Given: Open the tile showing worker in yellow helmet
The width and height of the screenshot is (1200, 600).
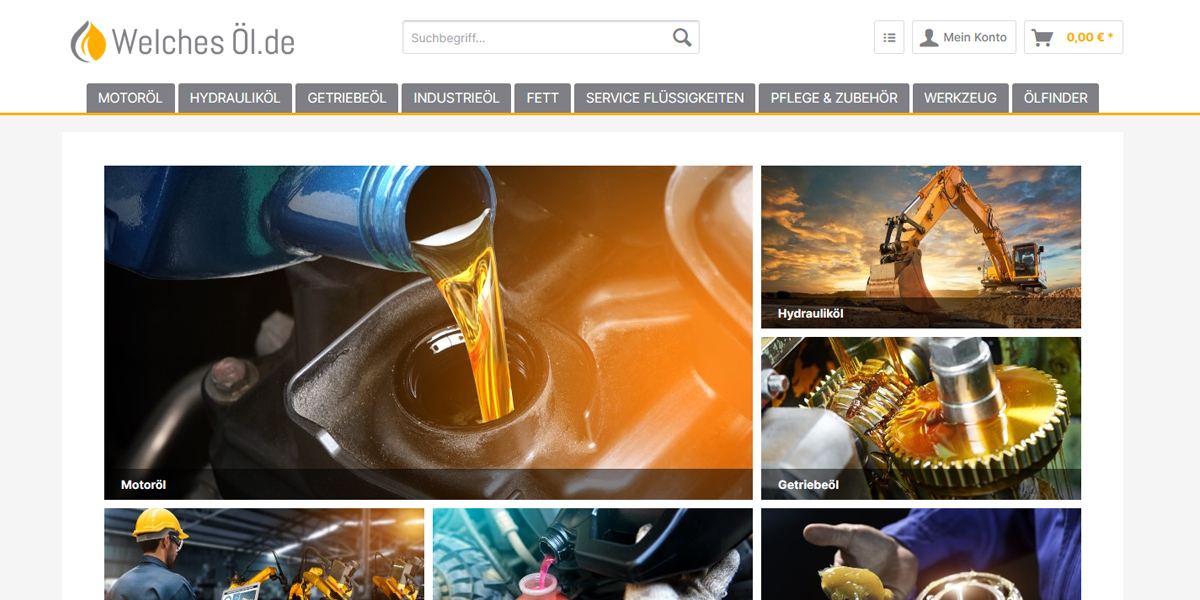Looking at the screenshot, I should 264,554.
